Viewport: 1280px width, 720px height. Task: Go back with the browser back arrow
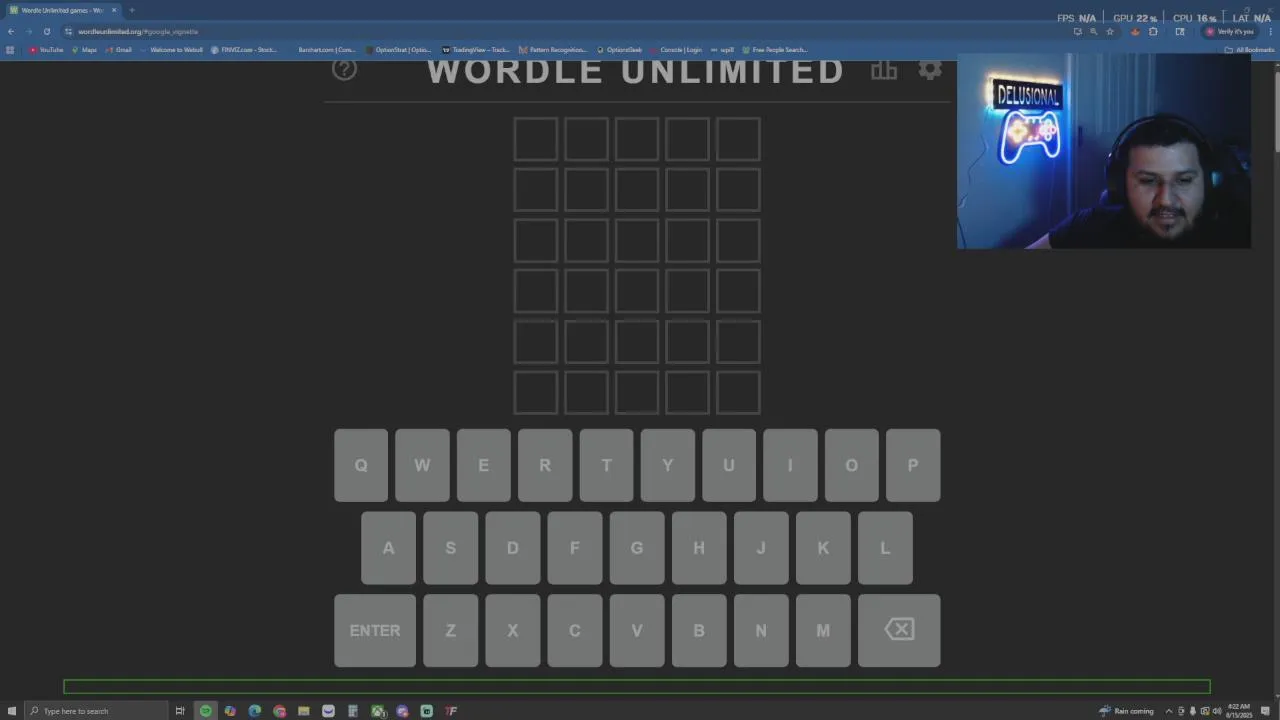[11, 31]
